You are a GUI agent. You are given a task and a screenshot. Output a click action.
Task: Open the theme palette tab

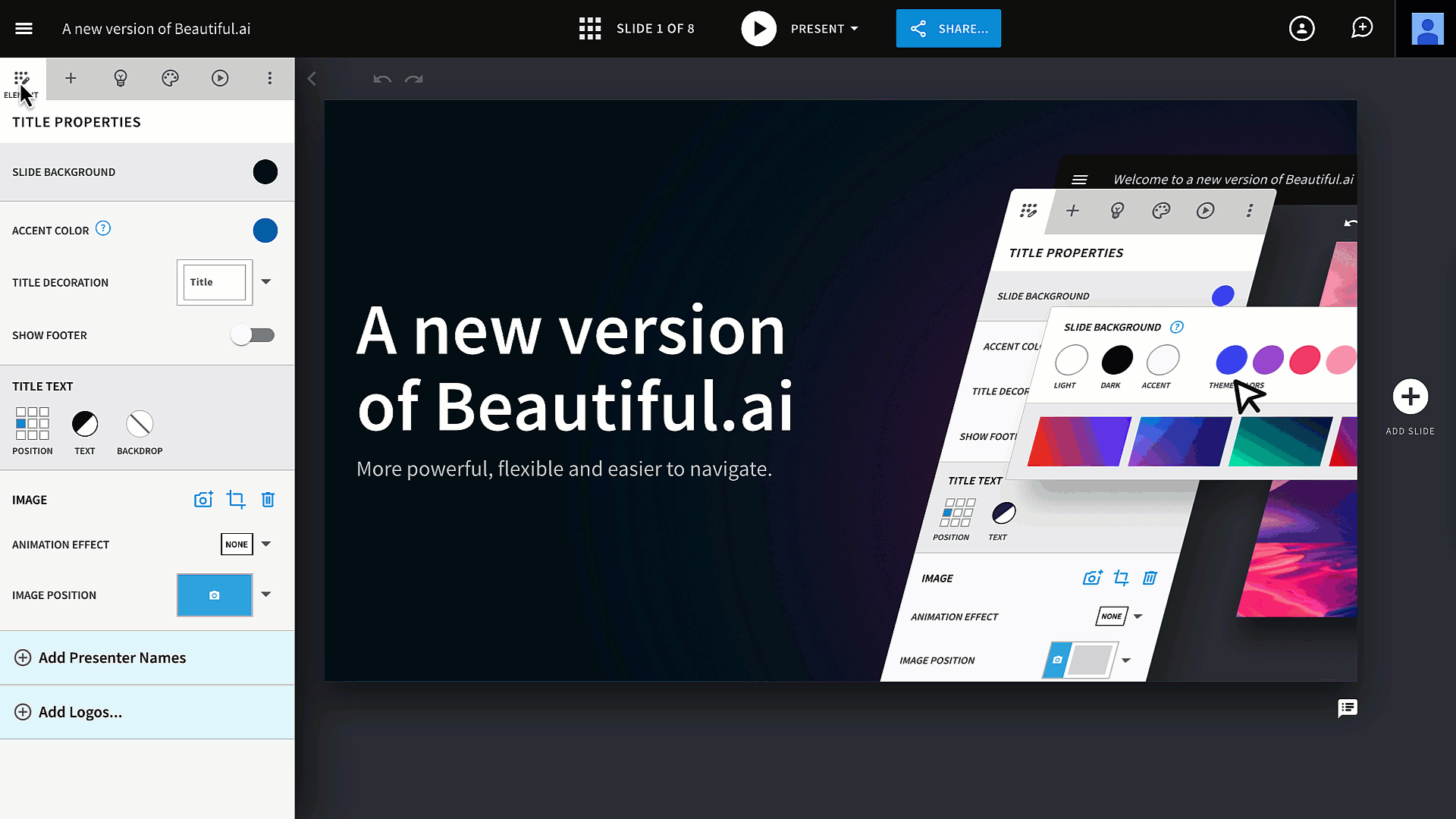coord(170,78)
